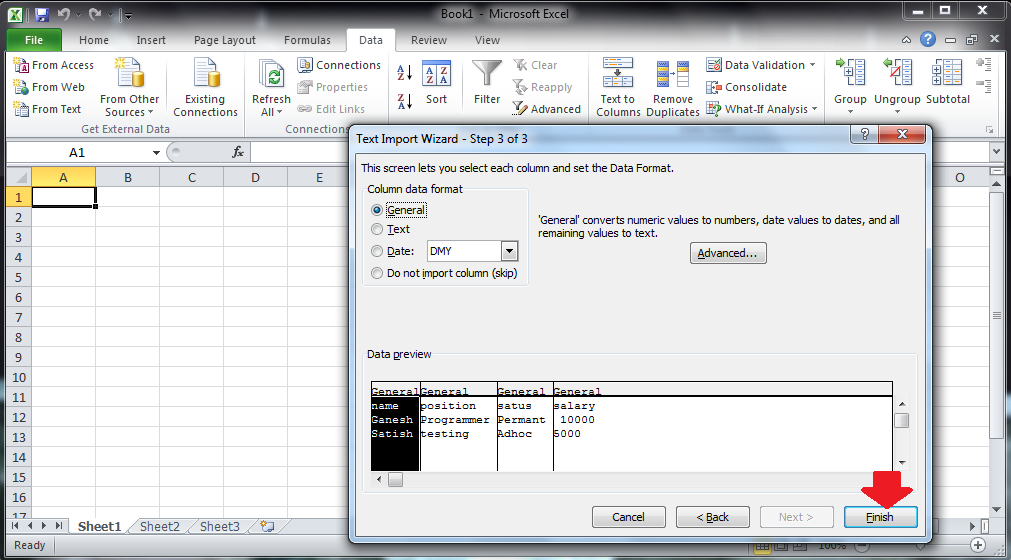This screenshot has height=560, width=1011.
Task: Select the position column in preview
Action: click(458, 427)
